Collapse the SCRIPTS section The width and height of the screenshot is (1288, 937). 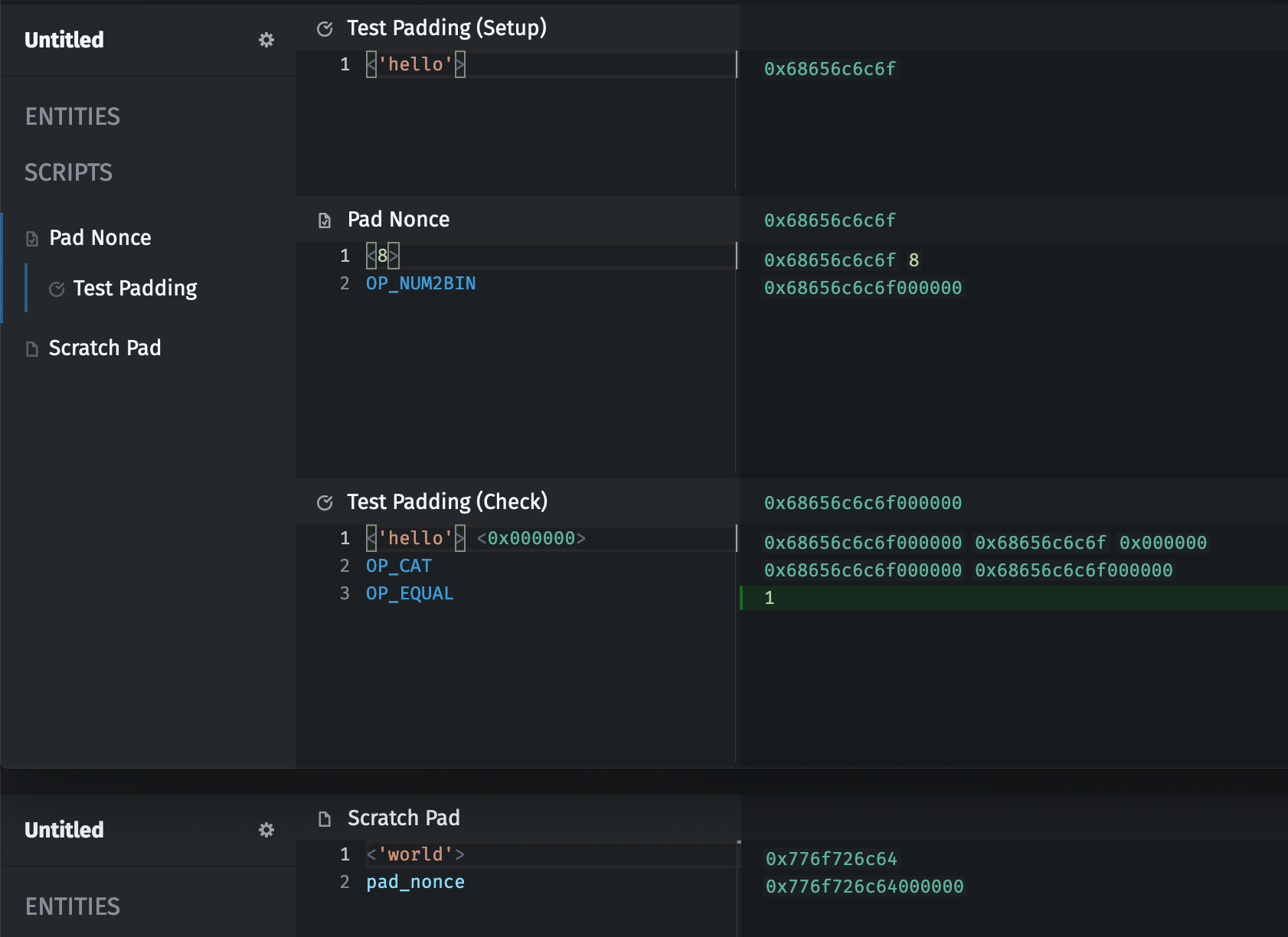coord(69,172)
